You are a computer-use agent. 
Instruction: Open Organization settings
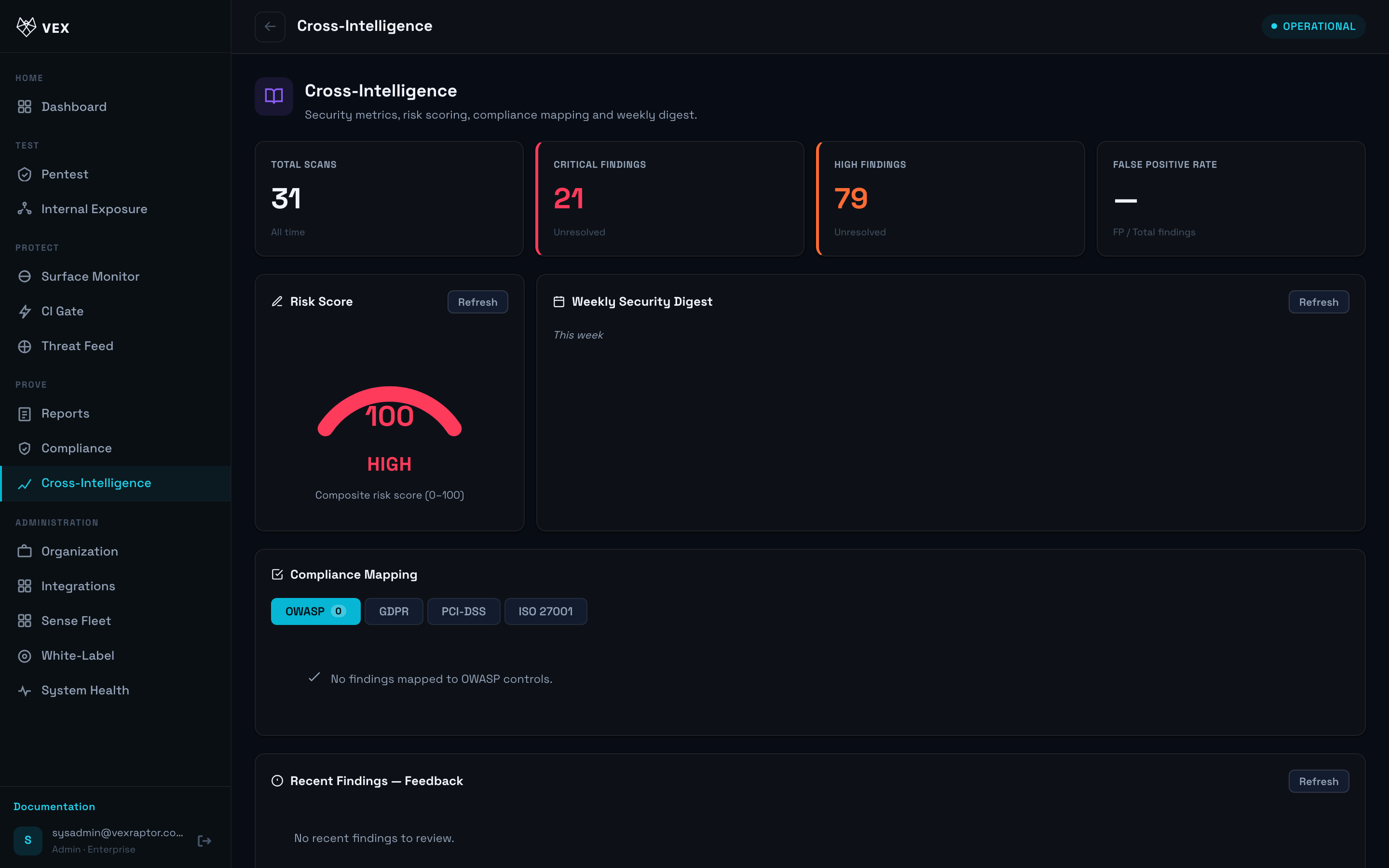pyautogui.click(x=115, y=552)
